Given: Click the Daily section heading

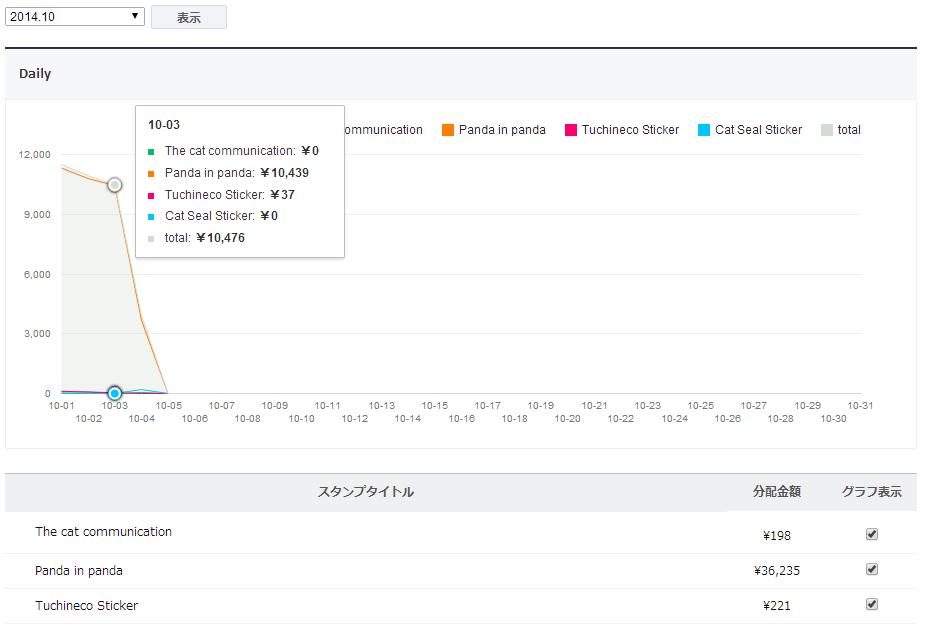Looking at the screenshot, I should 35,74.
